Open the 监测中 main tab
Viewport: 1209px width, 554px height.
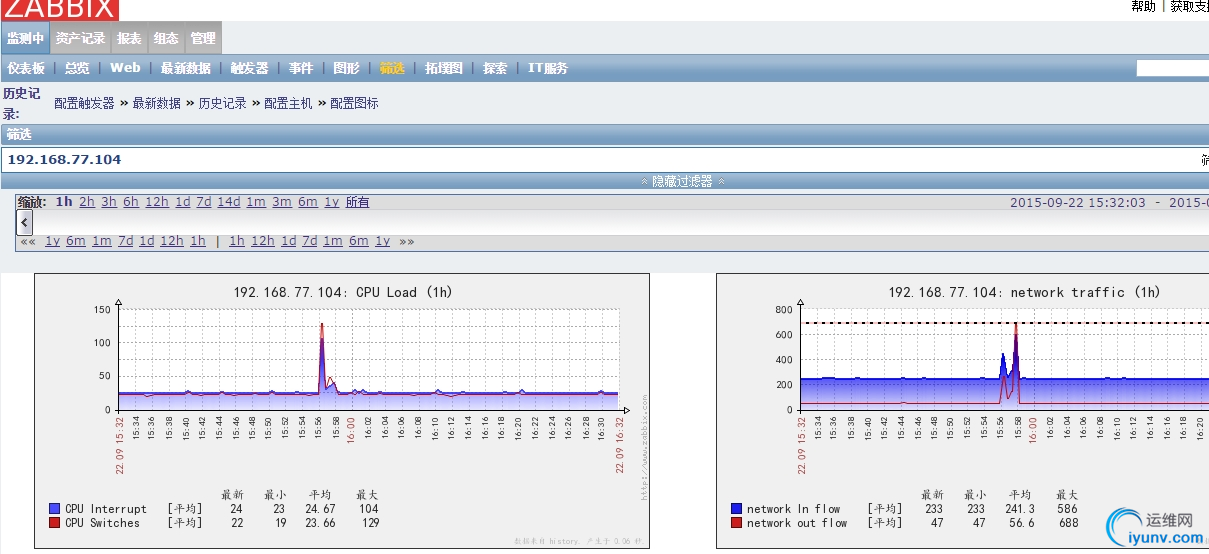tap(25, 38)
